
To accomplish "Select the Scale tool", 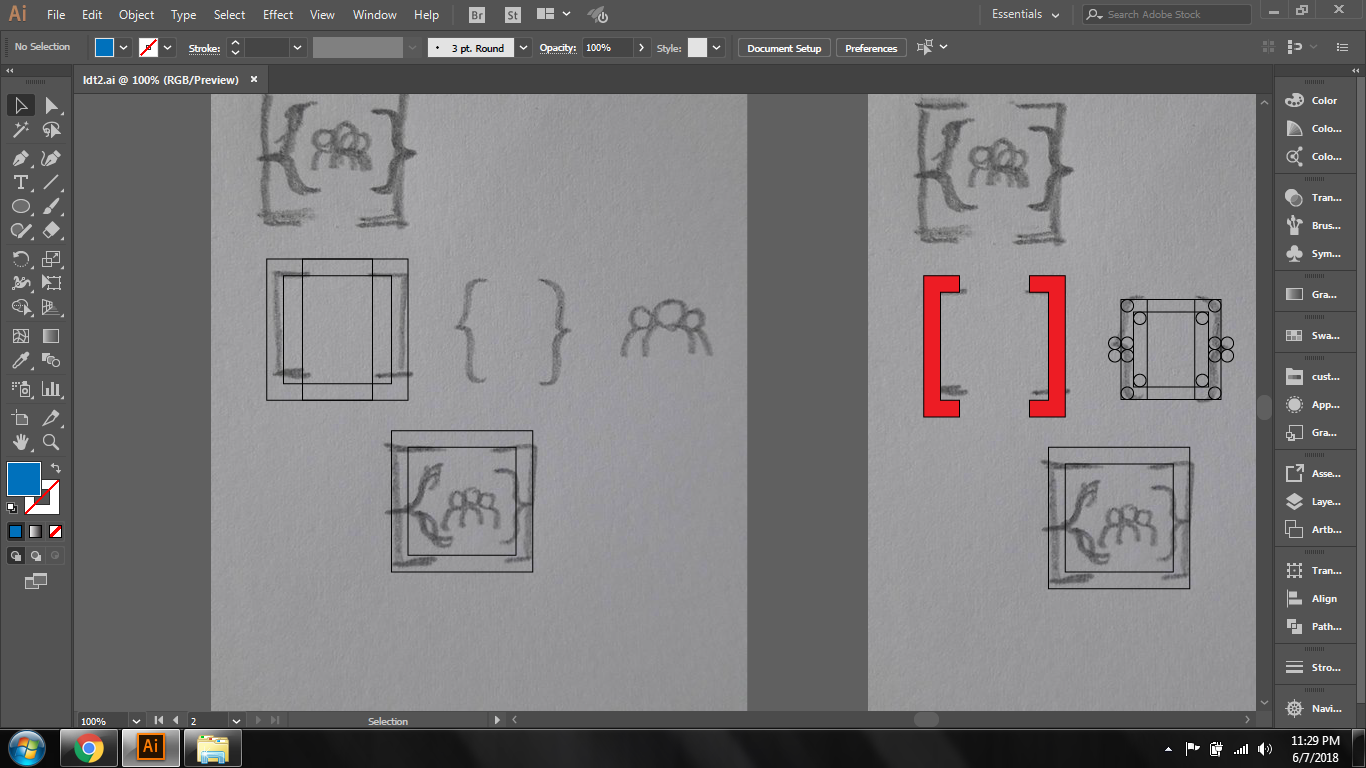I will 51,259.
